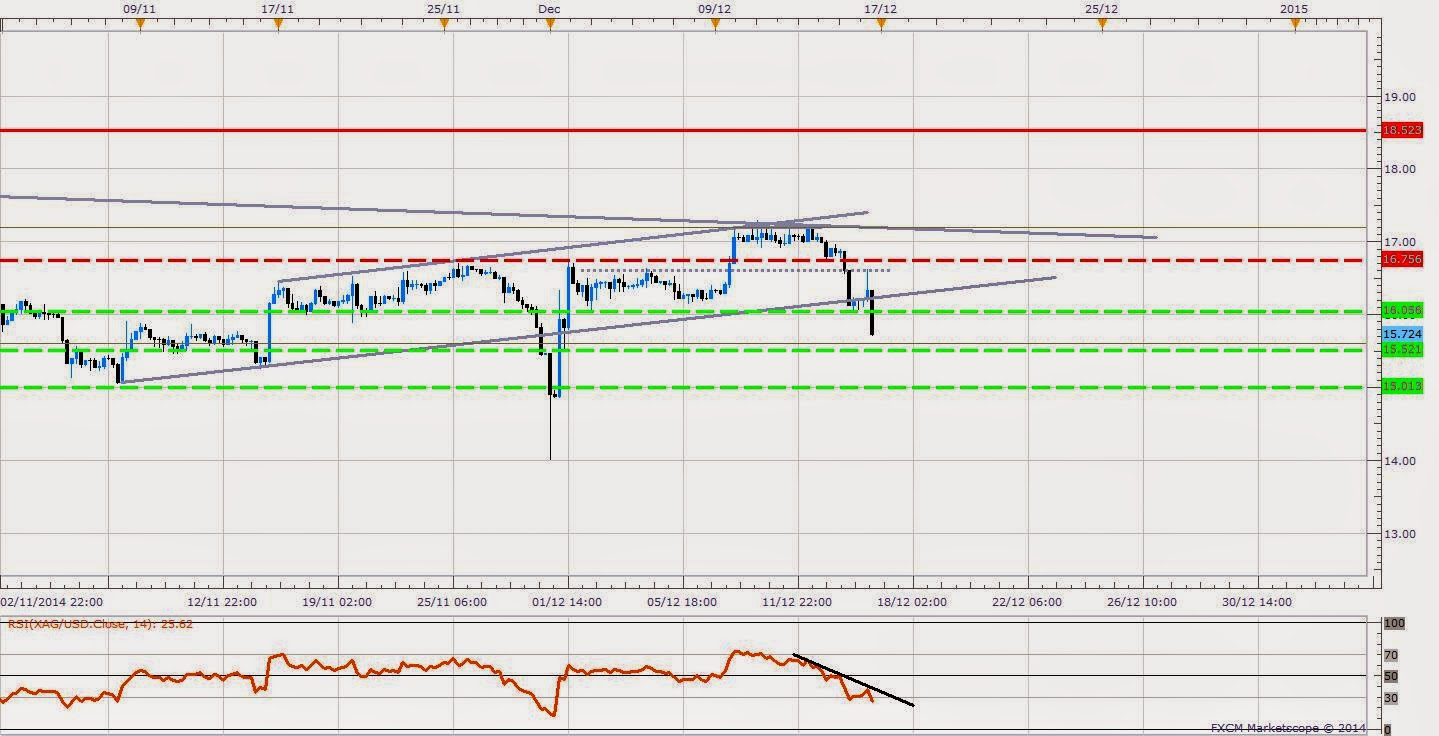The image size is (1439, 736).
Task: Click the RSI(XAG/USD.Close, 14) indicator label
Action: click(100, 624)
